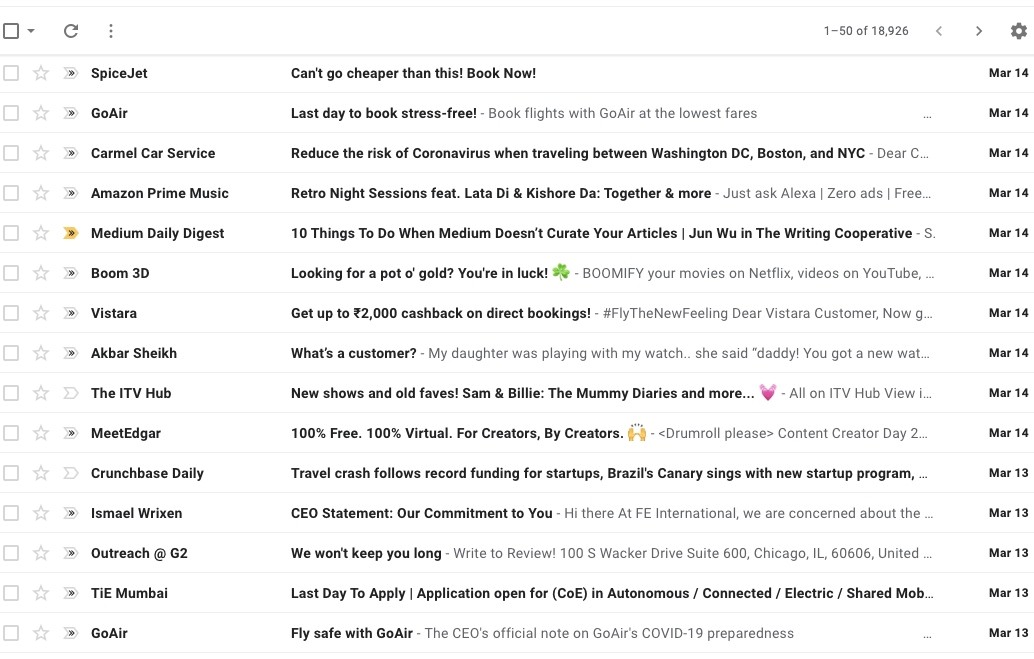
Task: Star the Boom 3D email
Action: pyautogui.click(x=41, y=273)
